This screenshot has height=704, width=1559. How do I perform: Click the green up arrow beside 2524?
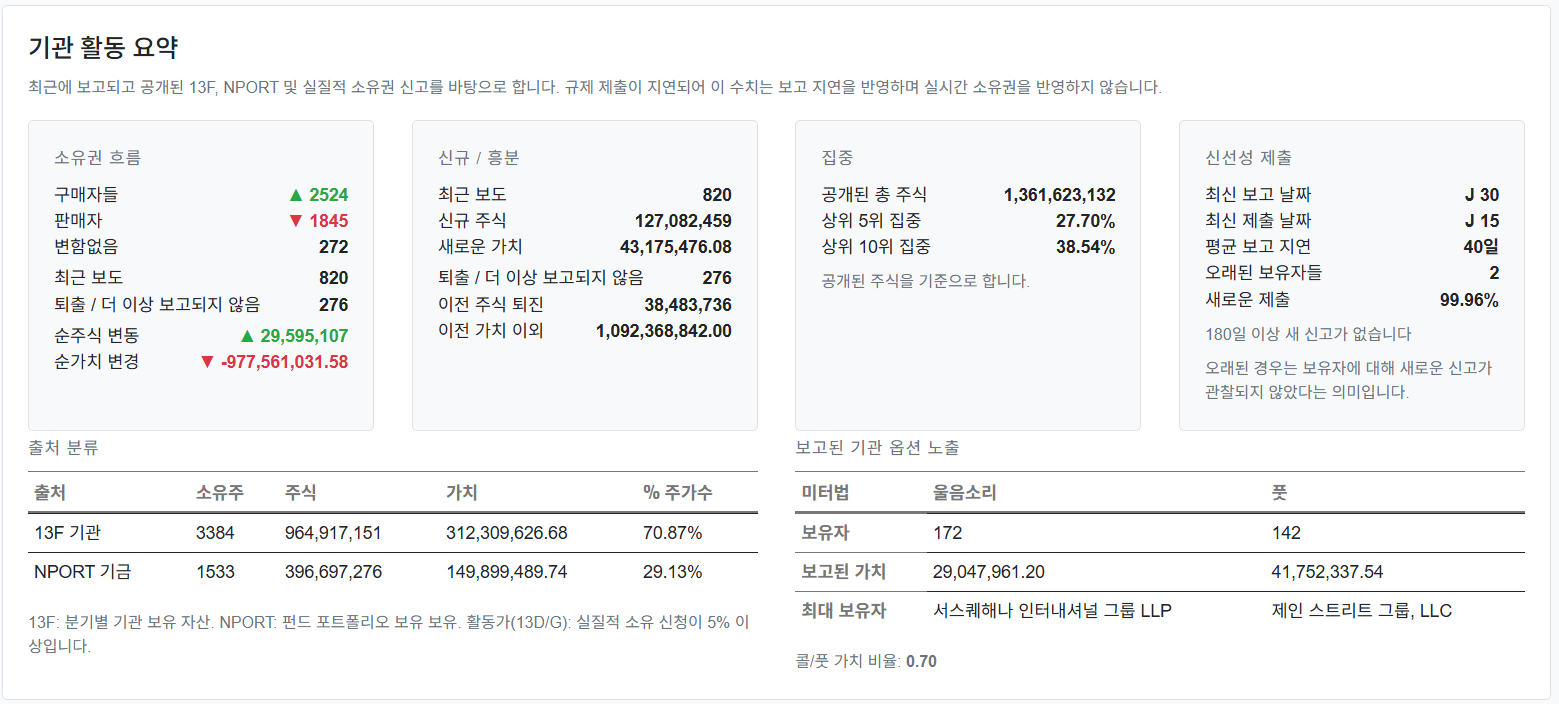point(295,195)
